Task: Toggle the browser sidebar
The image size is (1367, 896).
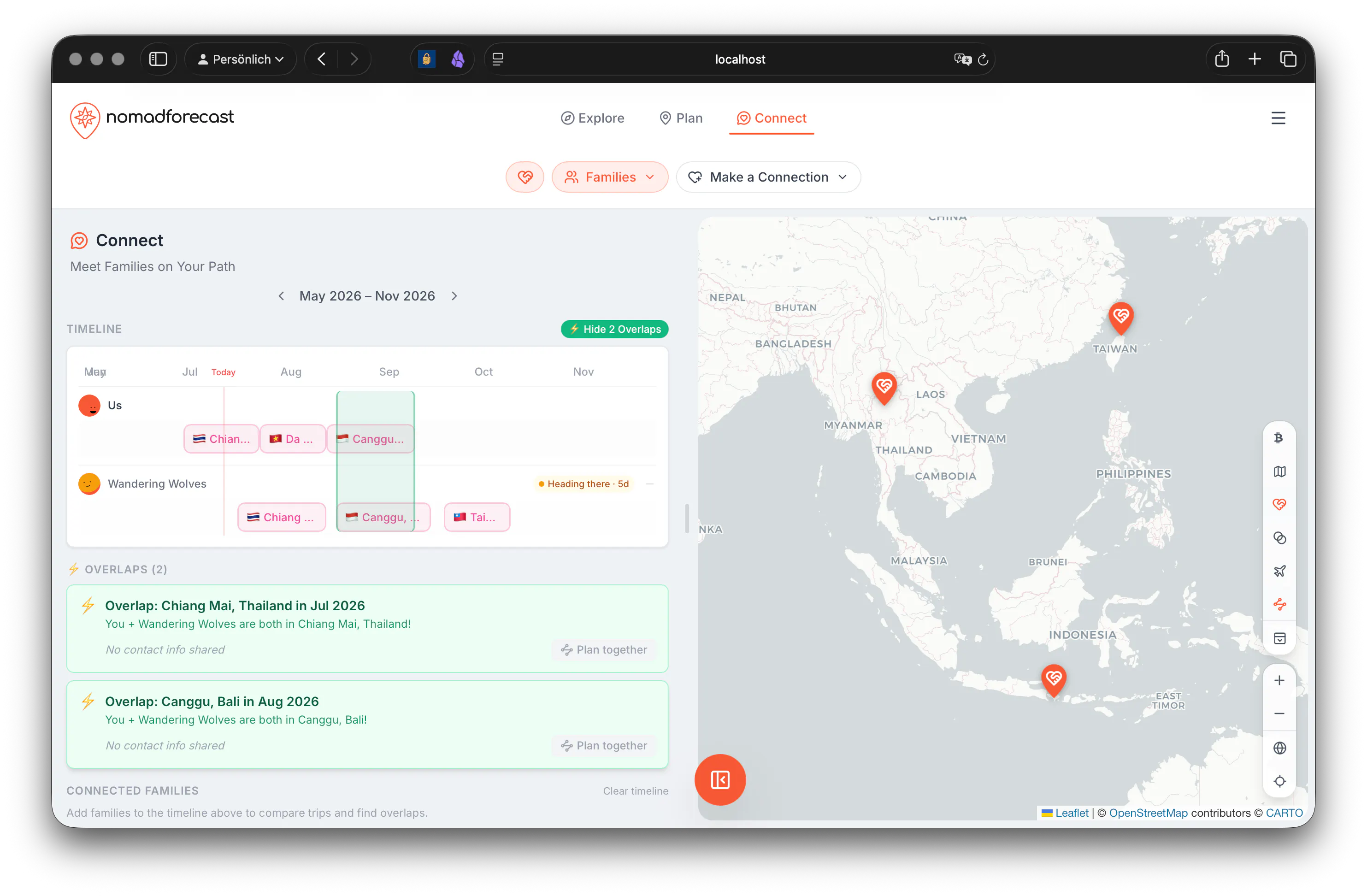Action: pyautogui.click(x=158, y=59)
